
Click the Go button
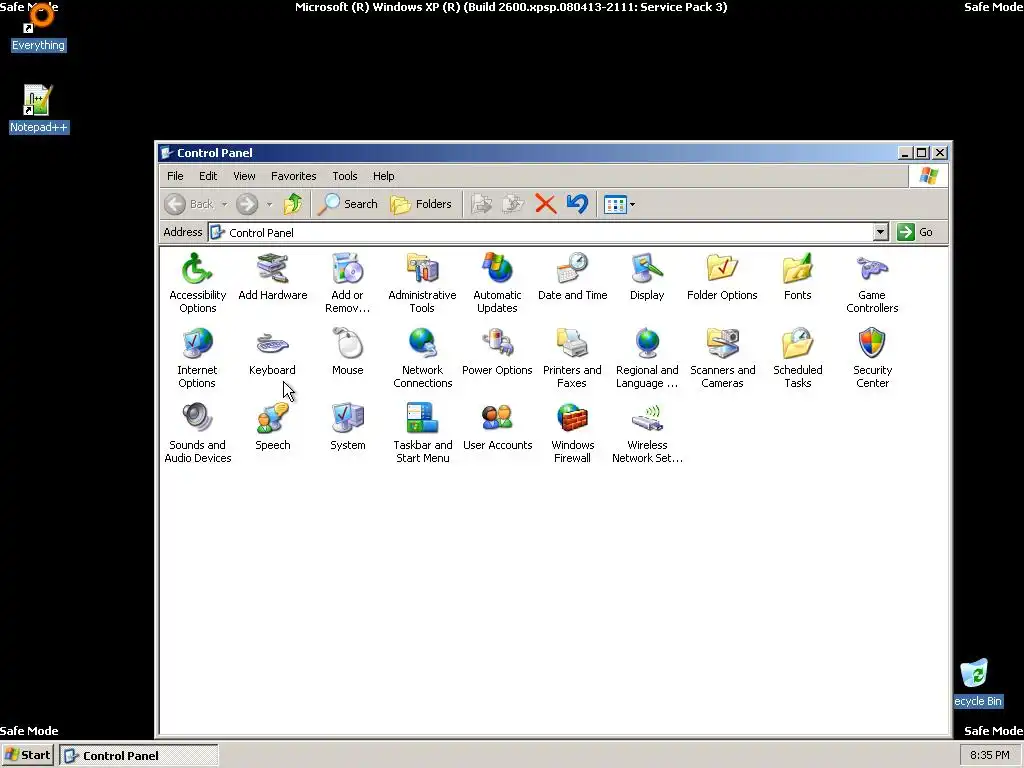pyautogui.click(x=916, y=232)
